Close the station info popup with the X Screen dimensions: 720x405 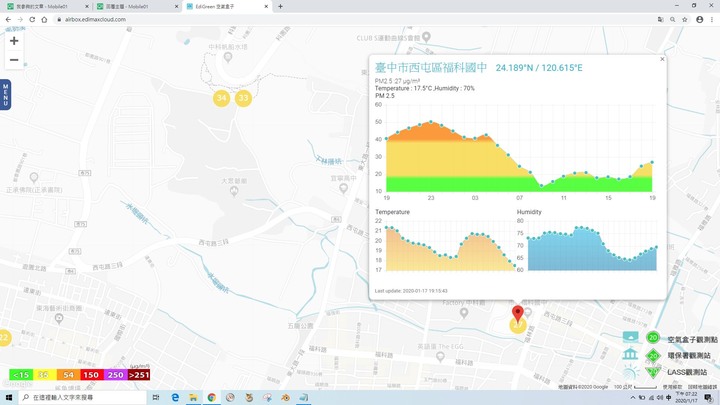point(662,59)
